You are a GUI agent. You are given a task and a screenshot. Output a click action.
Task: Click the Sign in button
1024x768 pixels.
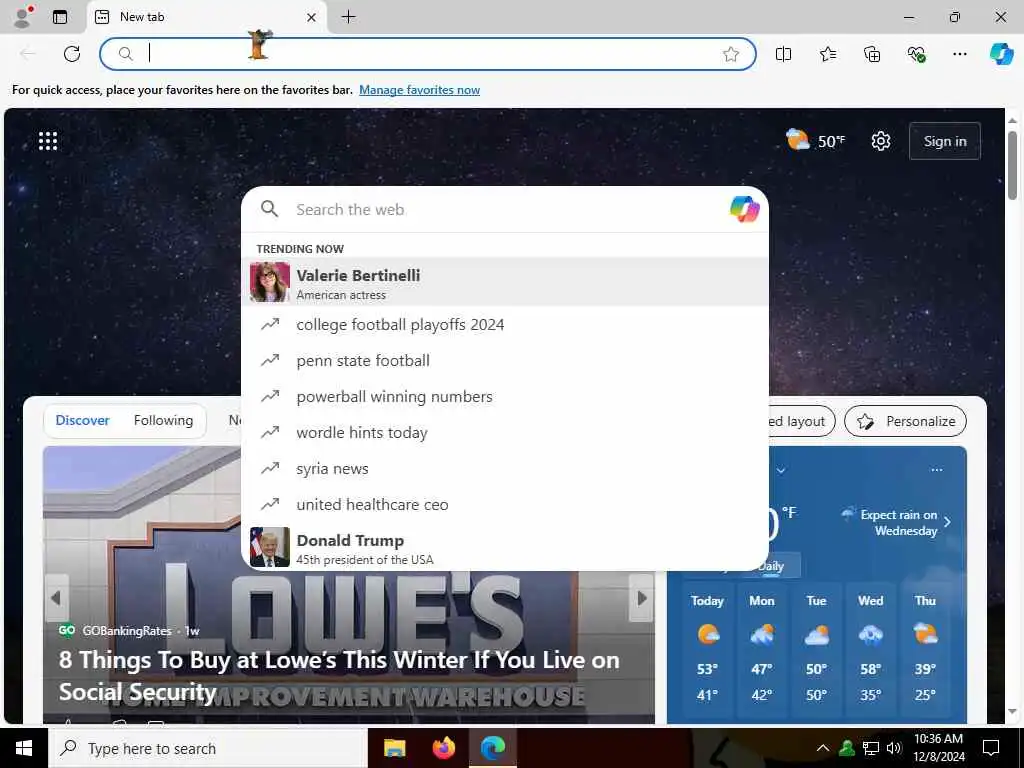(944, 141)
